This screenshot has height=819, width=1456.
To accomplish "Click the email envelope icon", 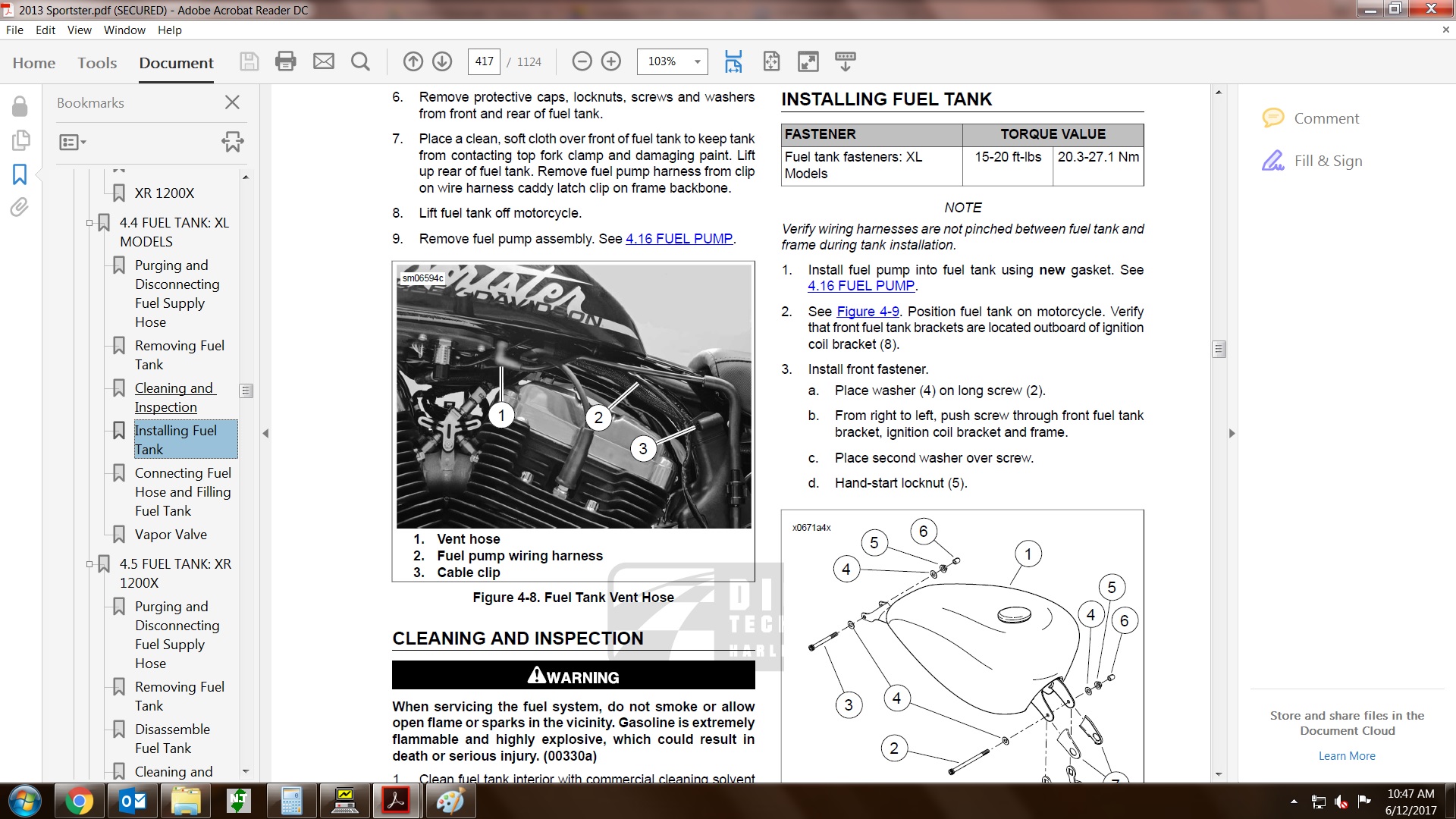I will tap(324, 61).
